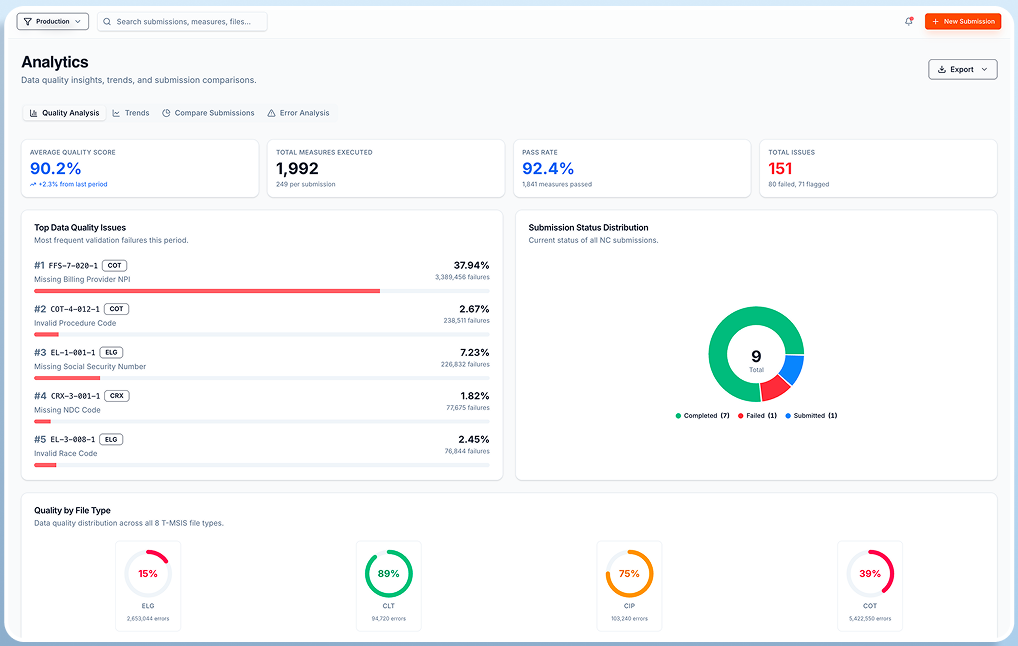
Task: Open the Compare Submissions tab
Action: pyautogui.click(x=208, y=113)
